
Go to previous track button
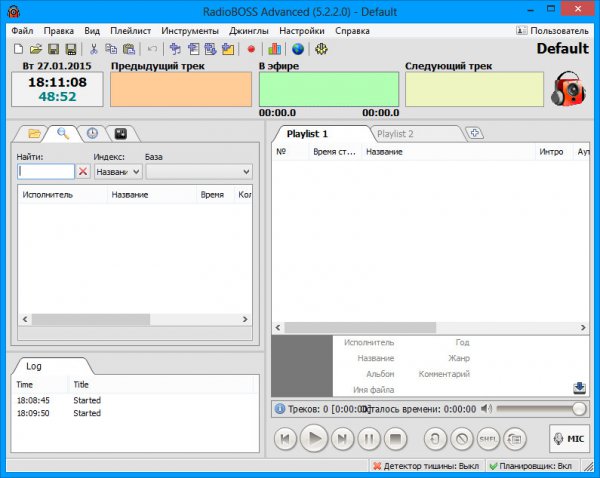coord(285,439)
